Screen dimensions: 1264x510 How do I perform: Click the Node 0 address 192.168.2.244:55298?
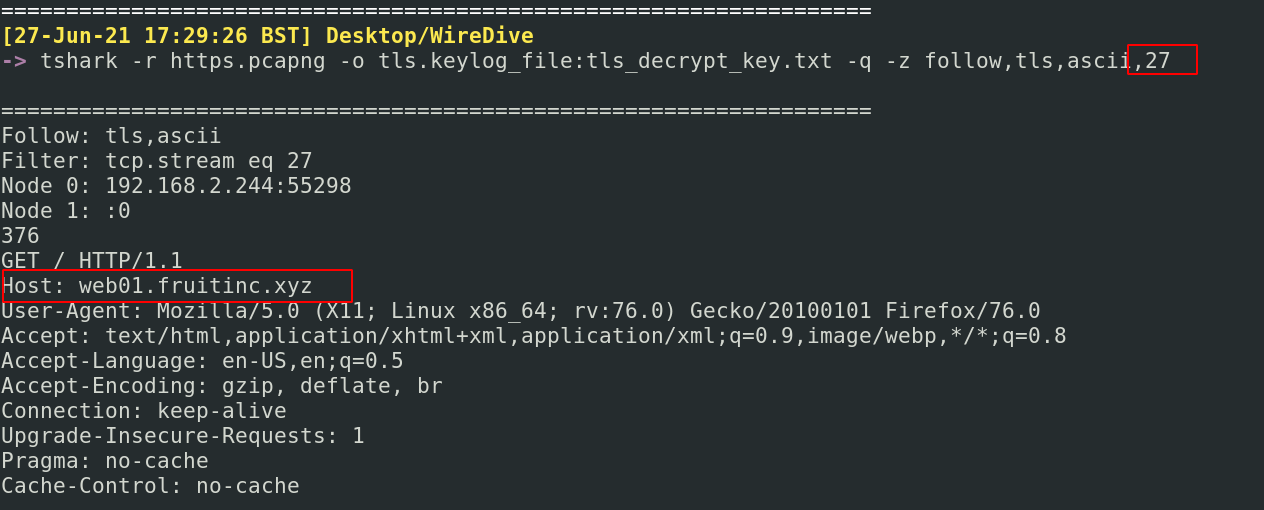[x=228, y=186]
